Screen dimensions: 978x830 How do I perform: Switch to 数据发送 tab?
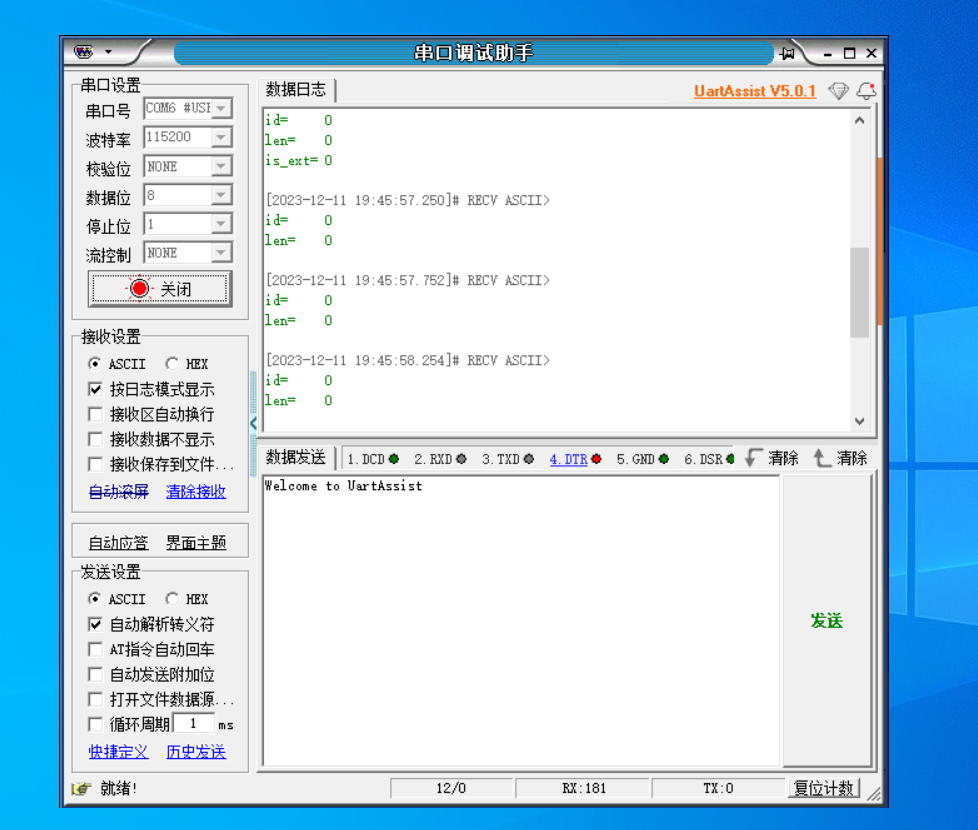click(296, 458)
